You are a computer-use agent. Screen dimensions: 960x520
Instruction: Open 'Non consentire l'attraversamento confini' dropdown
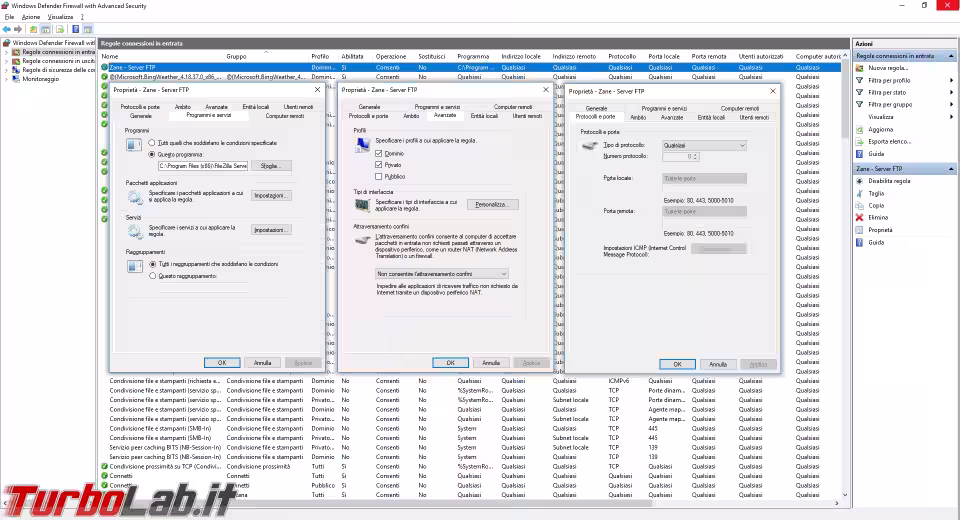click(441, 274)
